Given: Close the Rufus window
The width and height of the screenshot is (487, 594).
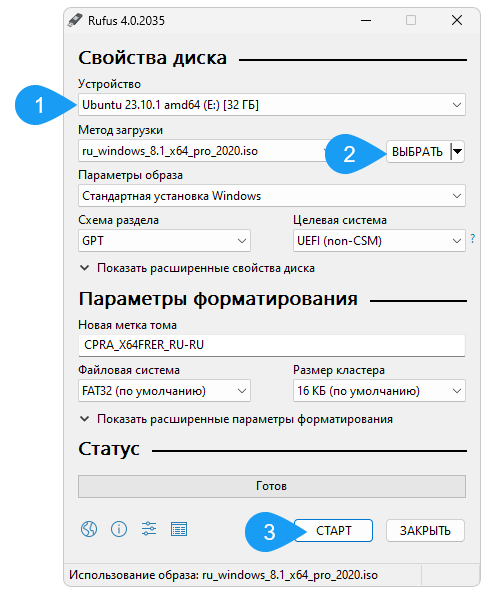Looking at the screenshot, I should (457, 20).
